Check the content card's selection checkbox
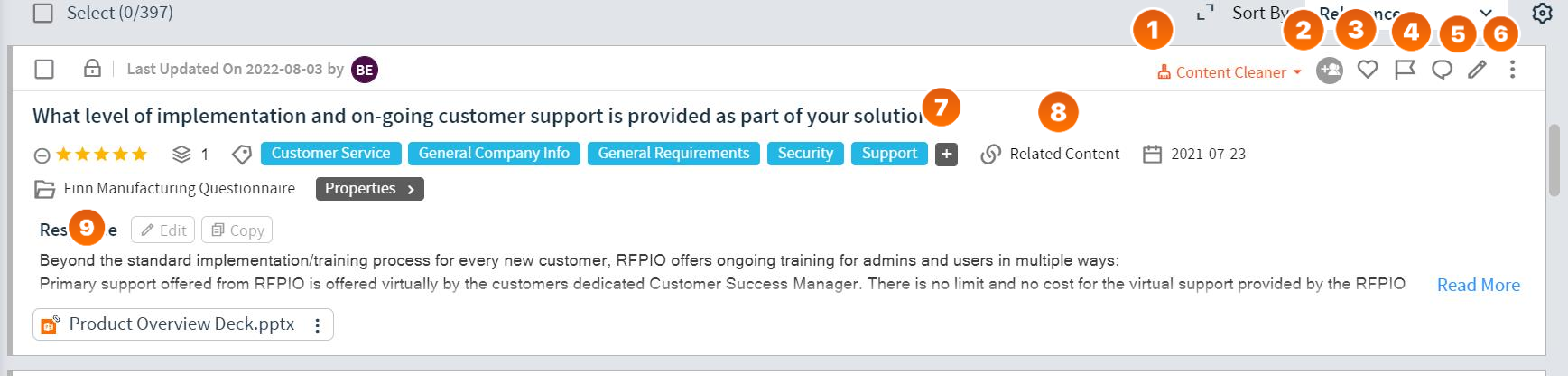Image resolution: width=1568 pixels, height=376 pixels. (x=44, y=70)
